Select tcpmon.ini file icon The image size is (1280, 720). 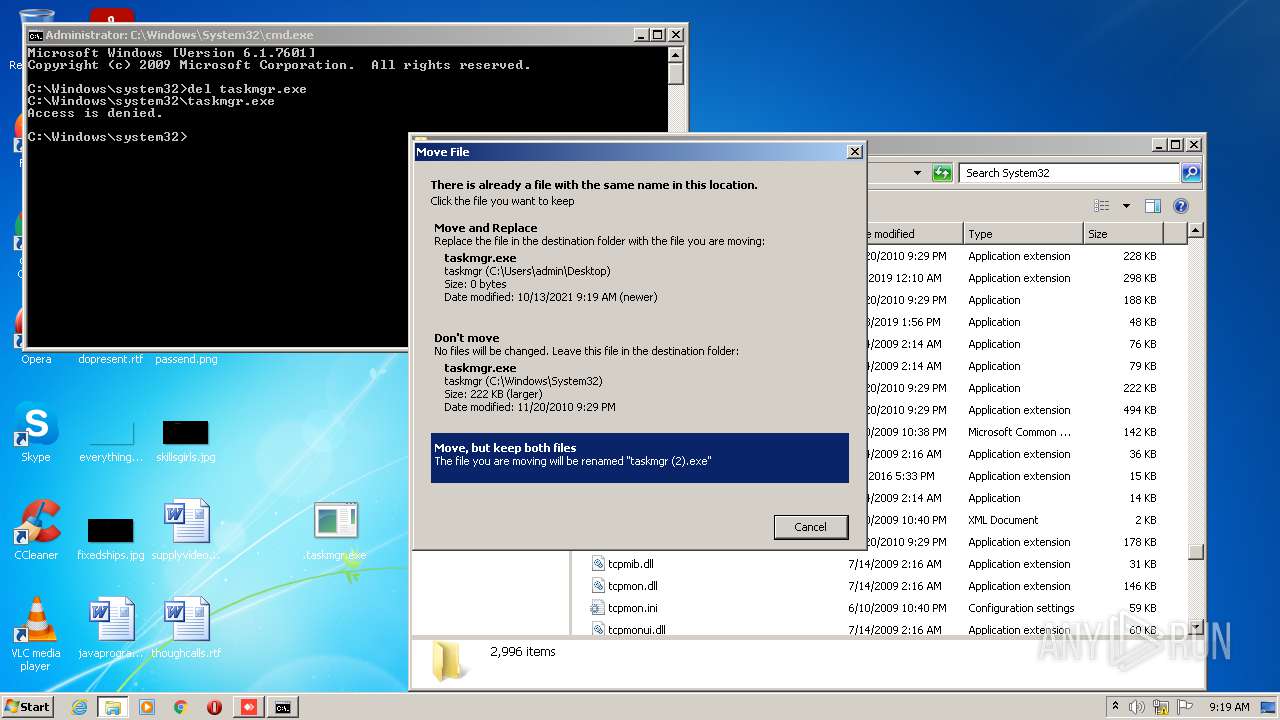click(598, 608)
